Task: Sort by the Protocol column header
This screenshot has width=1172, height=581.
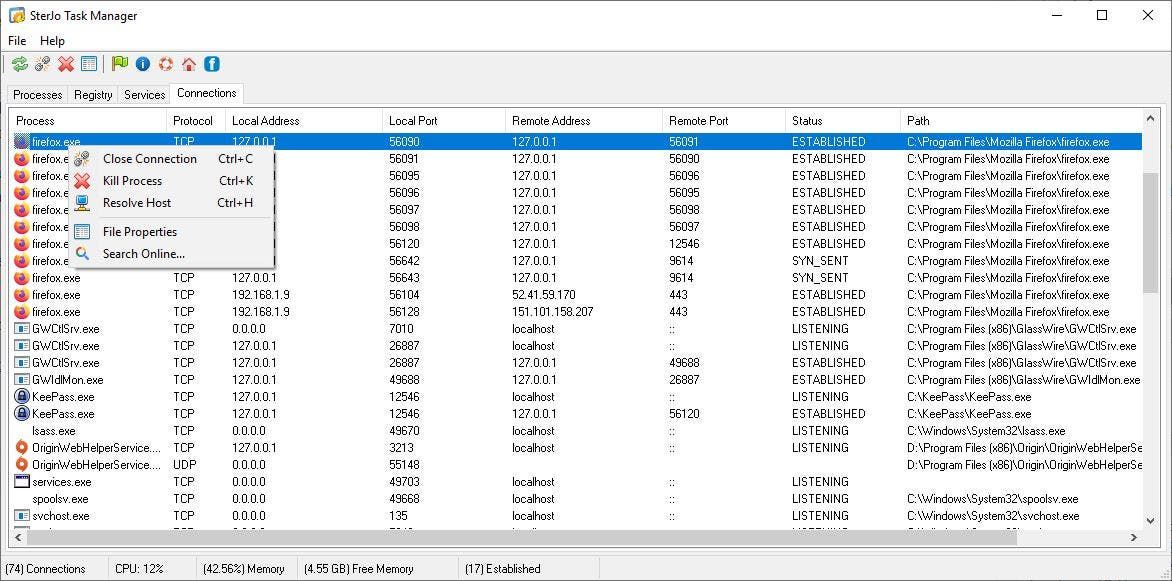Action: (x=196, y=120)
